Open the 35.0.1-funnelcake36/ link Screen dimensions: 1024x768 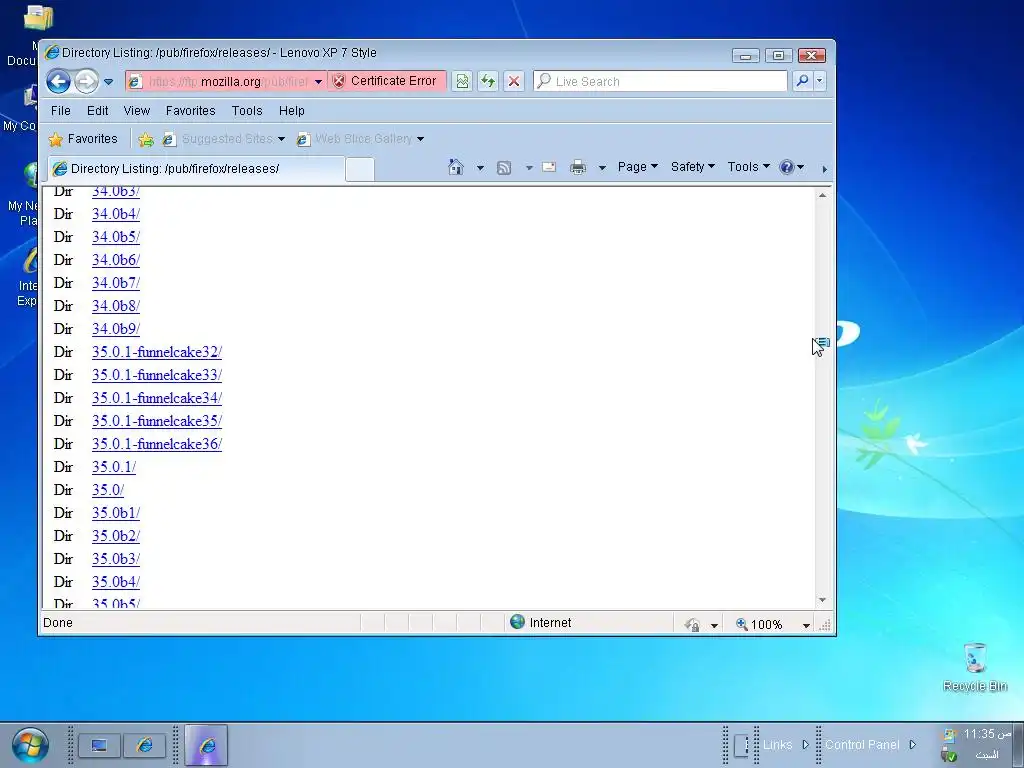pyautogui.click(x=157, y=444)
